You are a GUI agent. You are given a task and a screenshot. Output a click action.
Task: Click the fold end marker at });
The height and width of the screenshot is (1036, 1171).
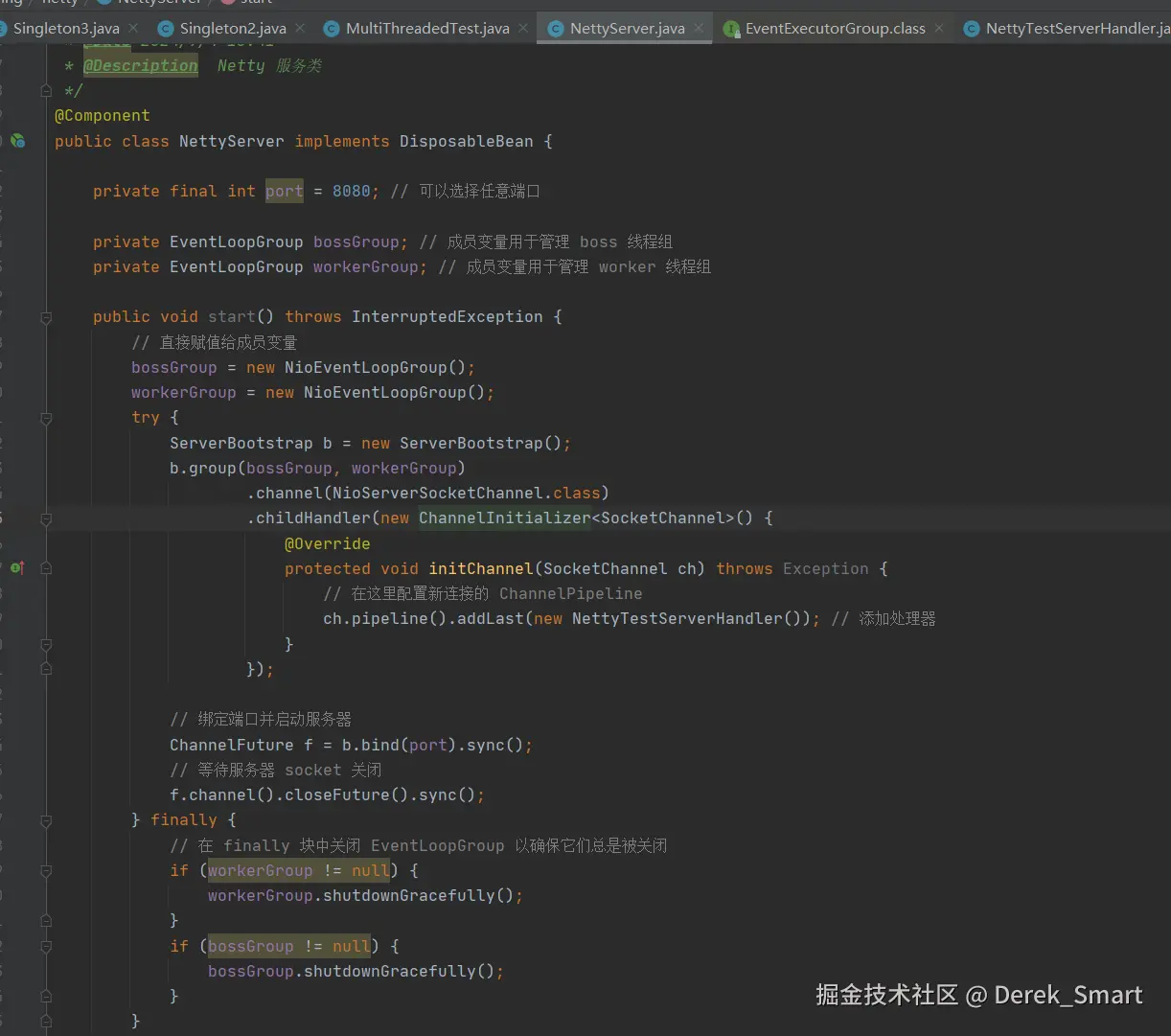[46, 669]
